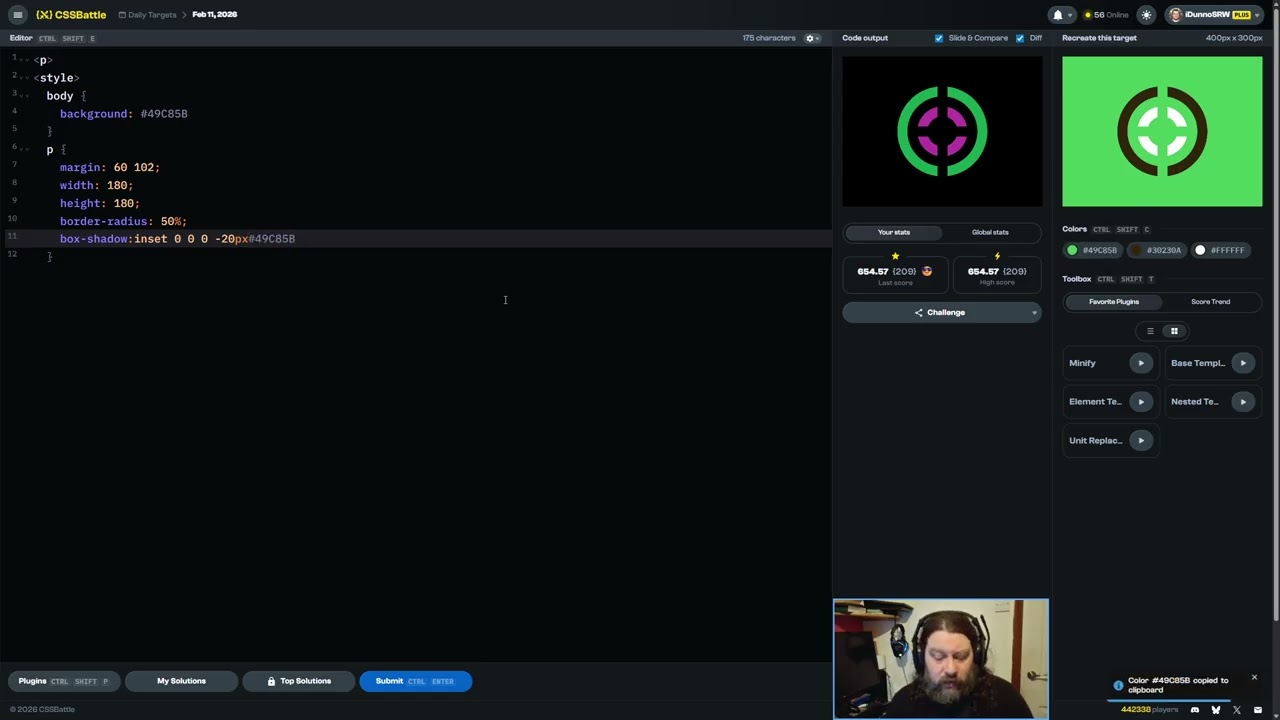1280x720 pixels.
Task: Copy color #FFFFFF swatch
Action: point(1220,250)
